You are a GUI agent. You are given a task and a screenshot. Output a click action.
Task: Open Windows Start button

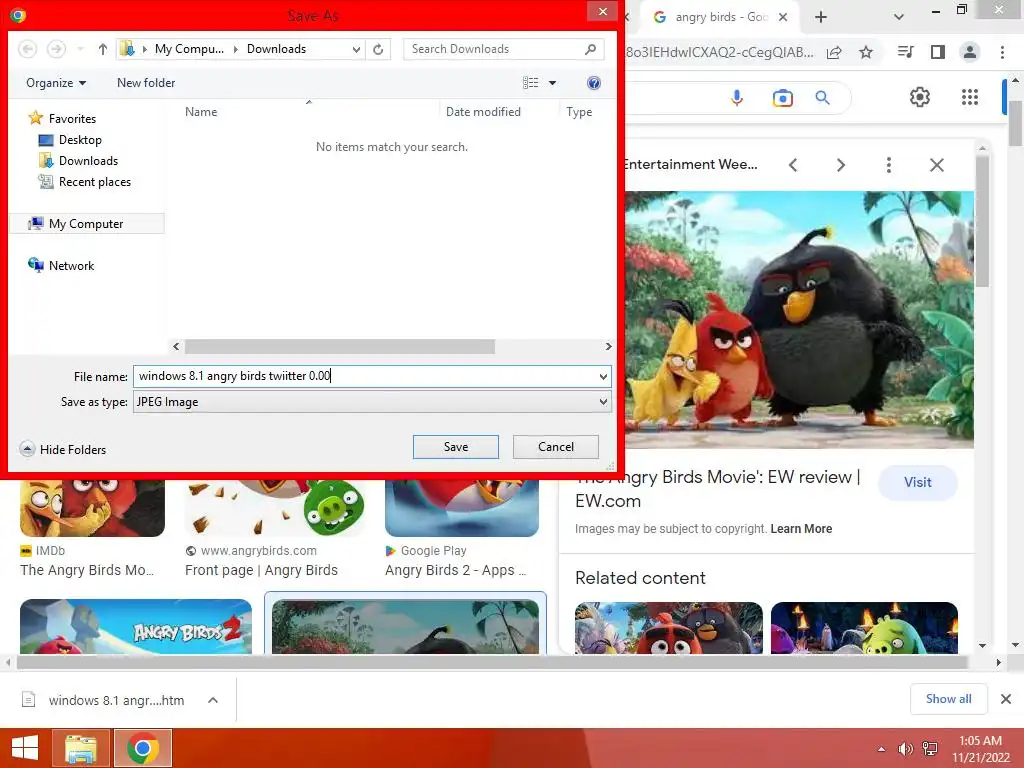tap(25, 748)
